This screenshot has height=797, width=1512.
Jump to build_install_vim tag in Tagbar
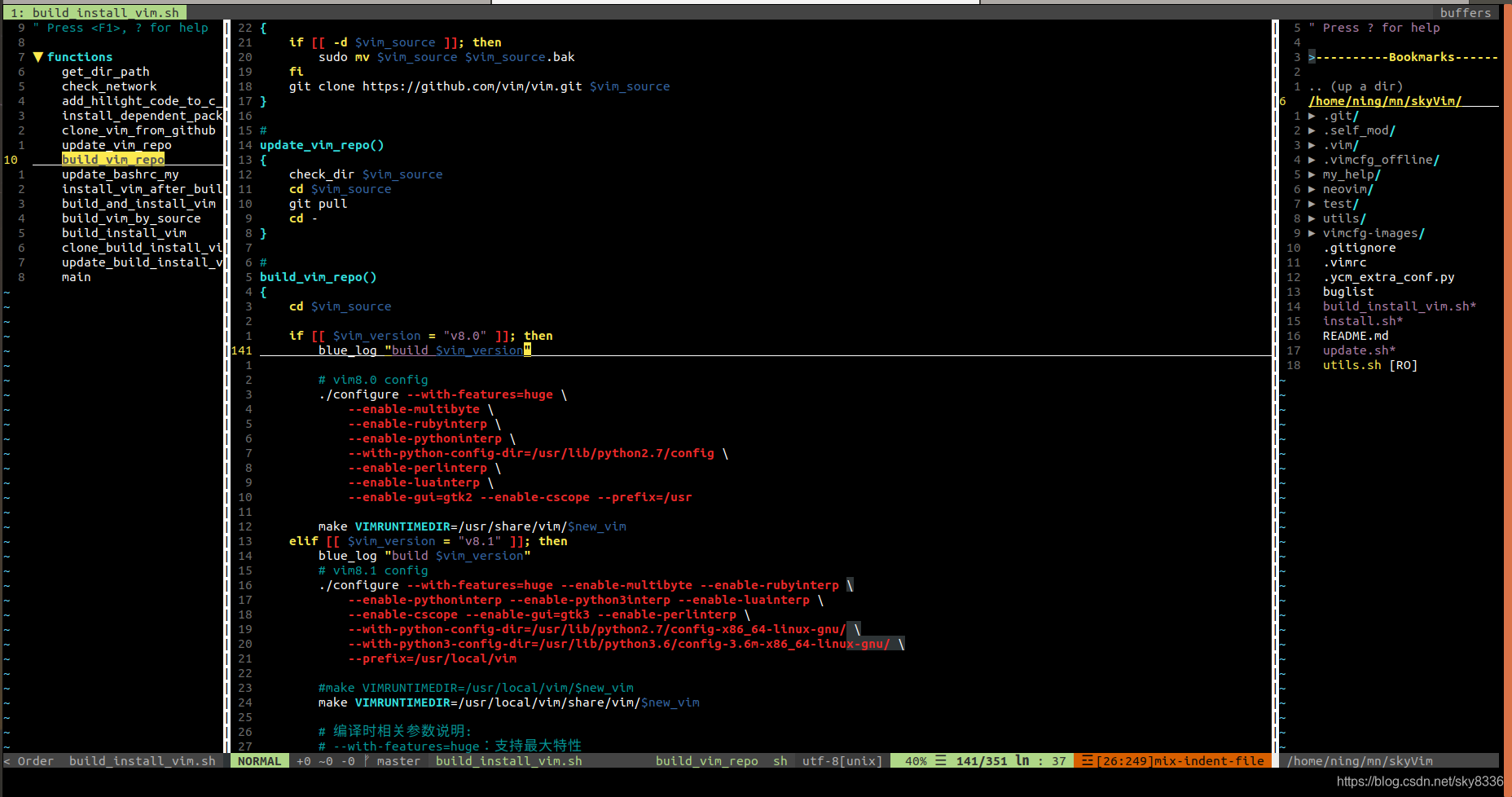pos(124,233)
